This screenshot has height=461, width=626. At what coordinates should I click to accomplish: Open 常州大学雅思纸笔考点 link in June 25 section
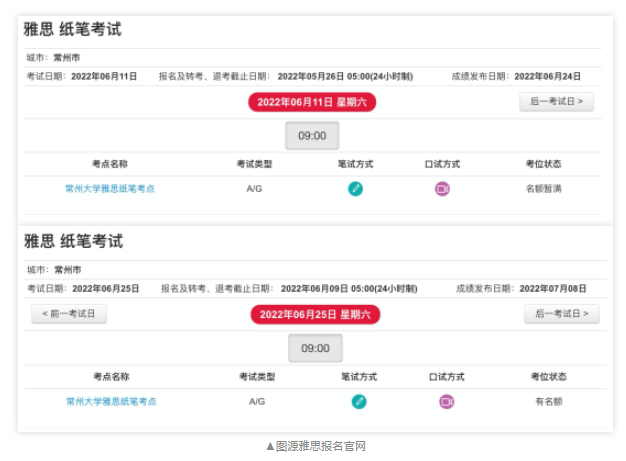(x=111, y=402)
